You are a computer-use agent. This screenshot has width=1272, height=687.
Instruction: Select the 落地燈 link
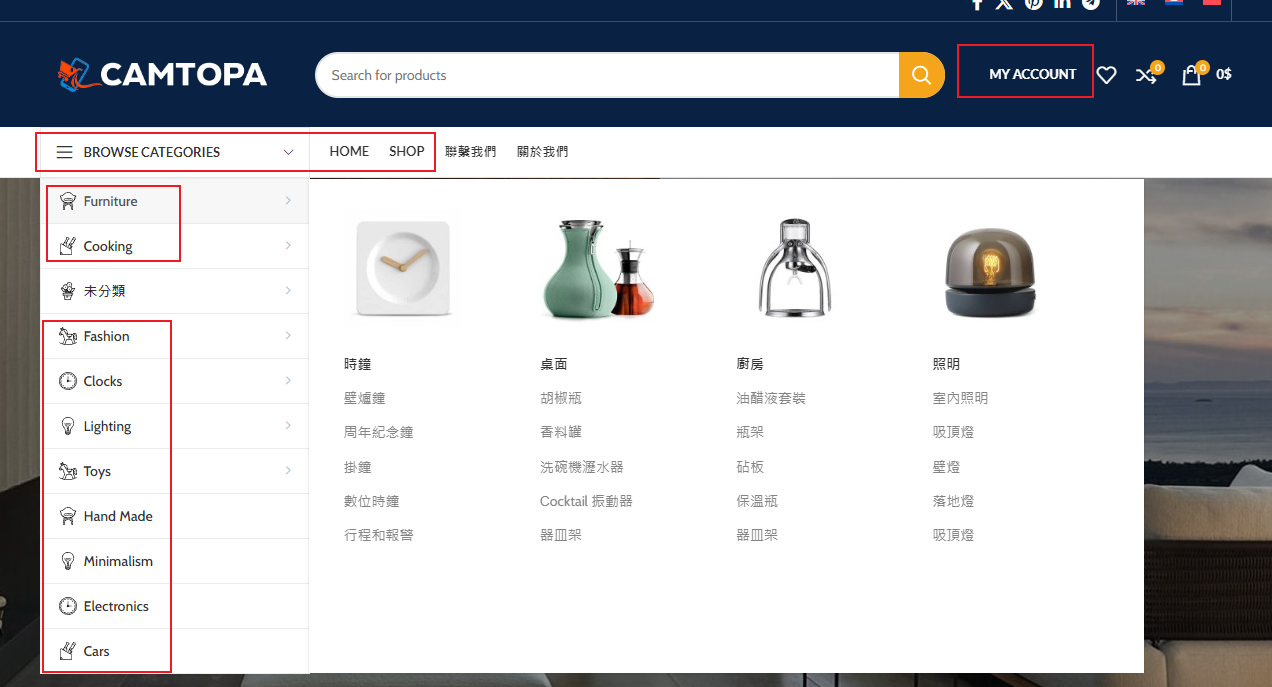tap(953, 501)
